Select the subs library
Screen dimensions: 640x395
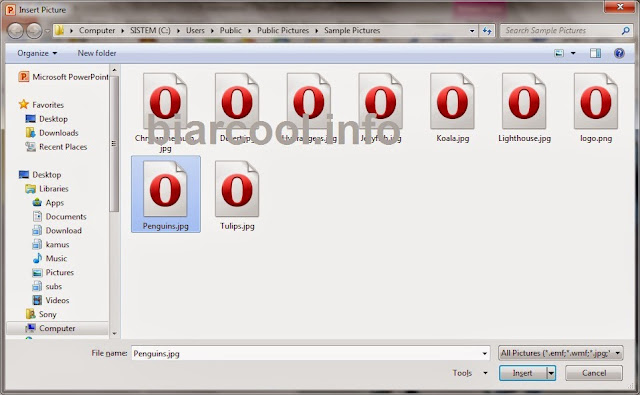pos(47,286)
